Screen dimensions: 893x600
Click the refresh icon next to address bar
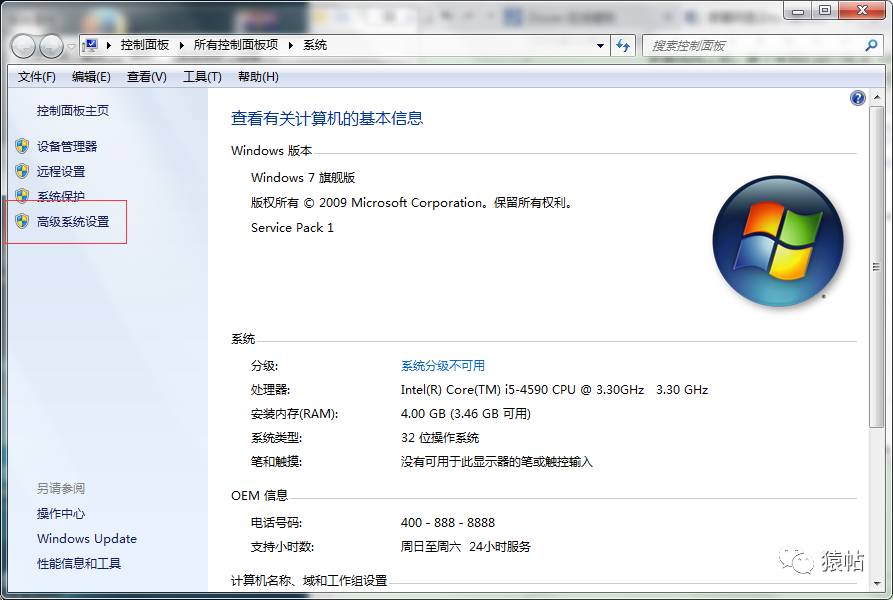[624, 46]
